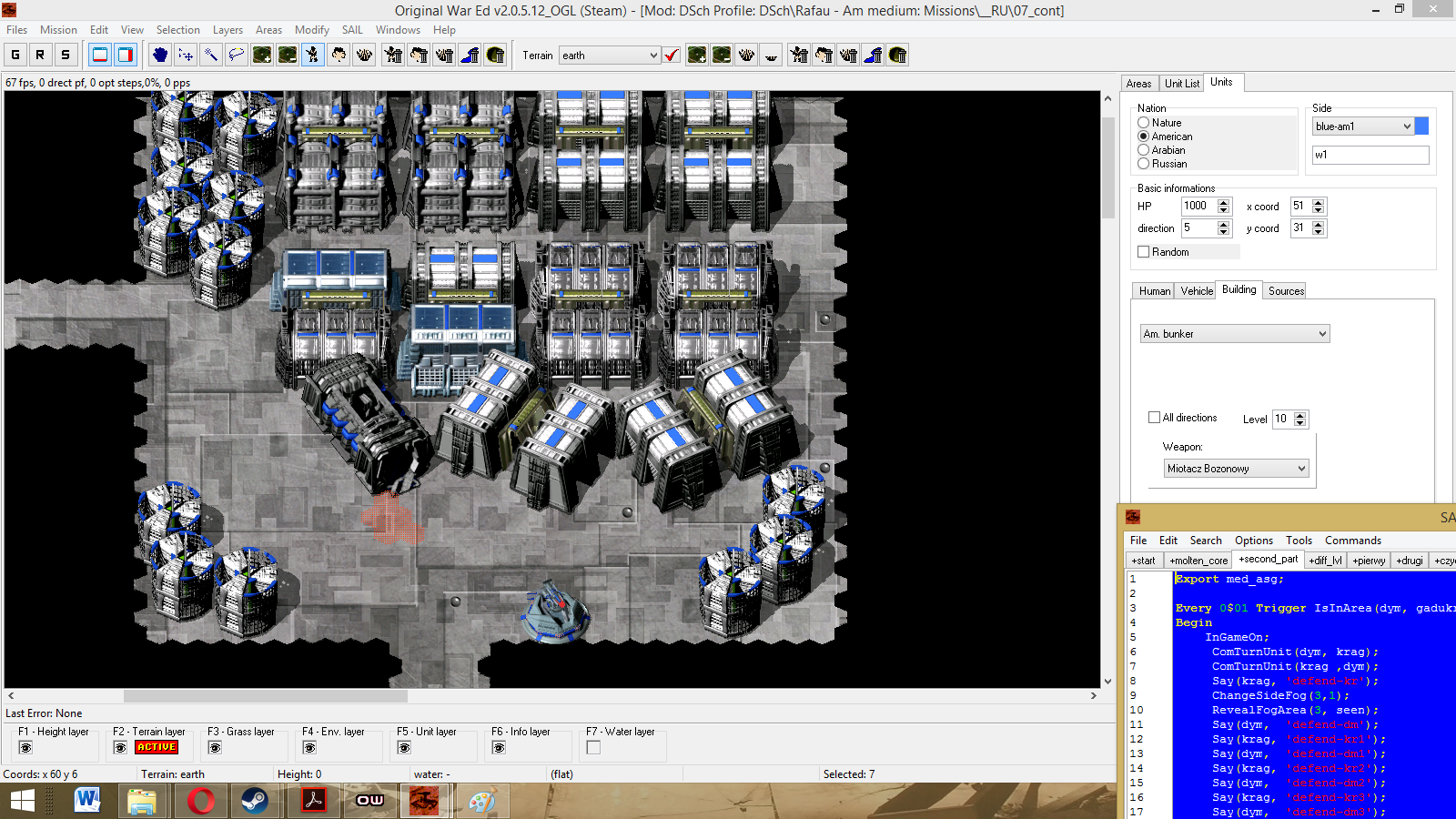This screenshot has height=819, width=1456.
Task: Toggle the window icon with red side panel
Action: [x=126, y=55]
